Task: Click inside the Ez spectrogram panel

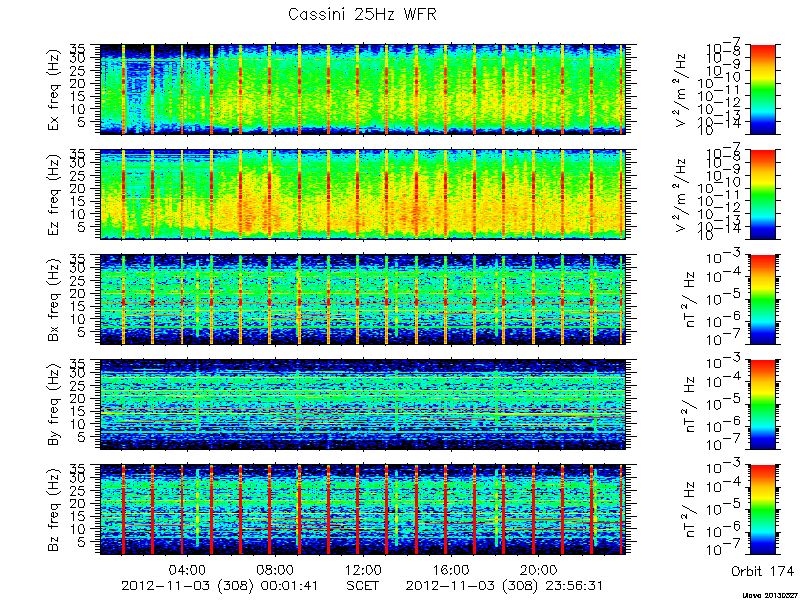Action: pos(362,194)
